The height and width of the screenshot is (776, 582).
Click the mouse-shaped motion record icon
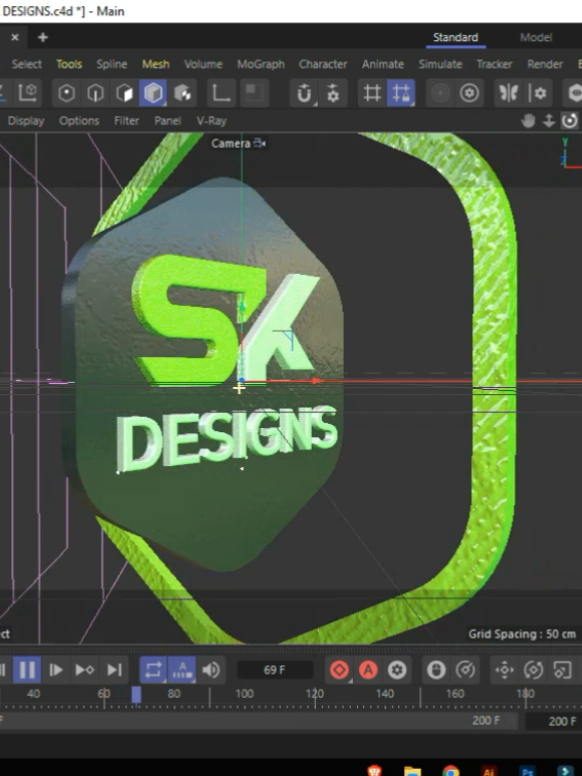click(x=436, y=670)
